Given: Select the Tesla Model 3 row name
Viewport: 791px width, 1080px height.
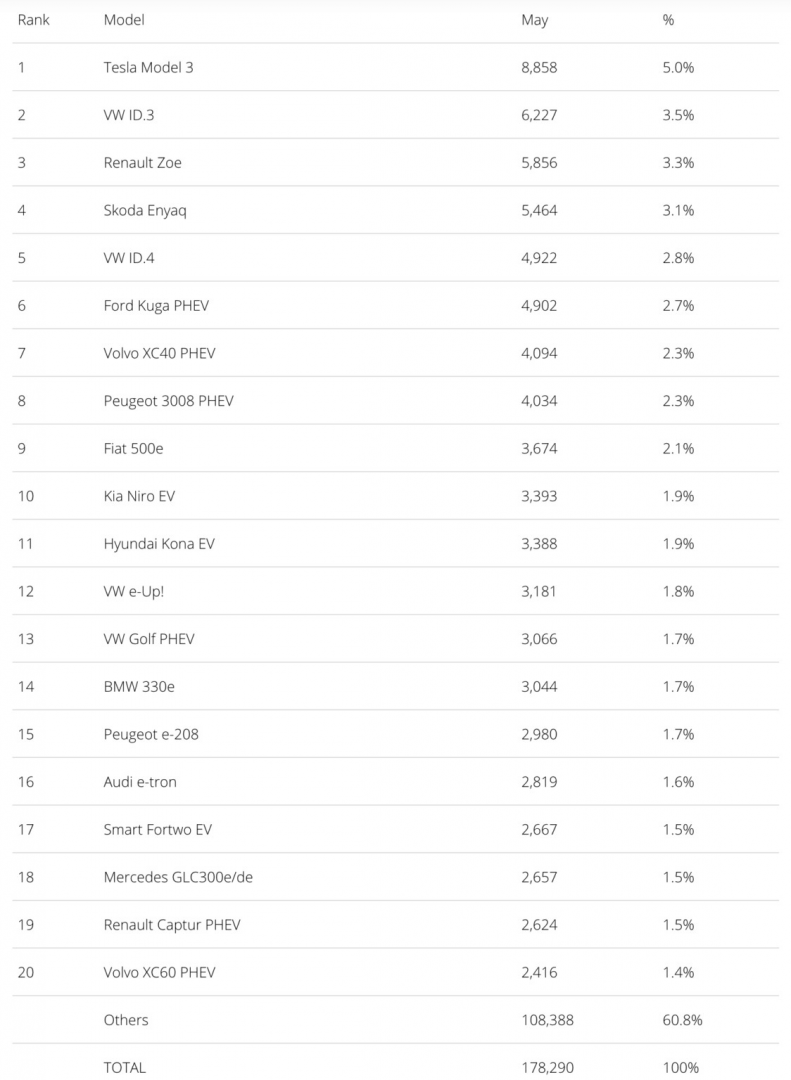Looking at the screenshot, I should point(156,67).
